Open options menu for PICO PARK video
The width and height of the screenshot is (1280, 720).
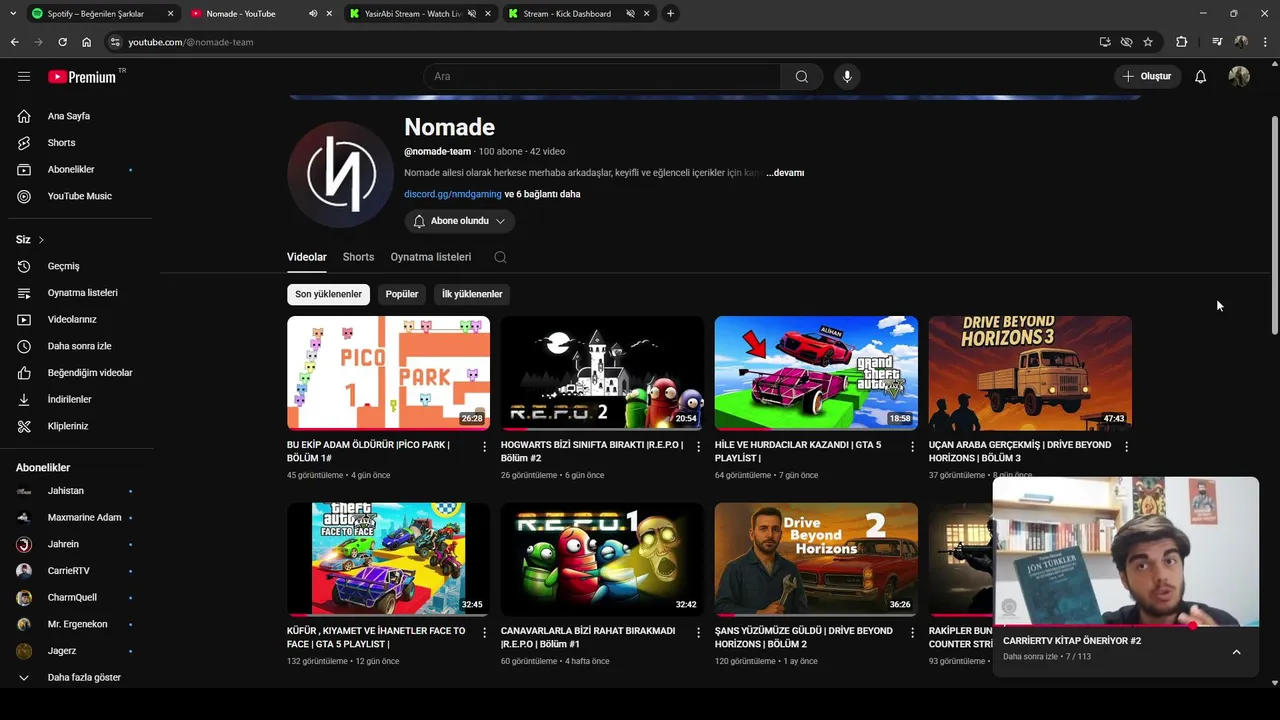click(484, 447)
